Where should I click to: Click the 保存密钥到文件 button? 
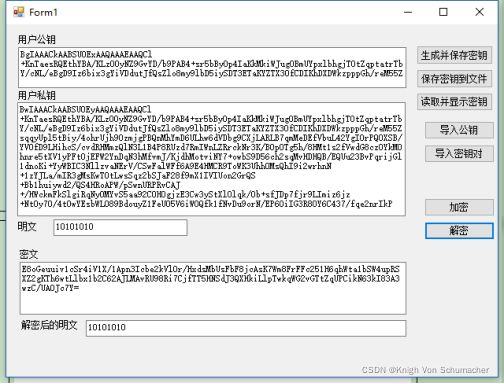point(454,79)
